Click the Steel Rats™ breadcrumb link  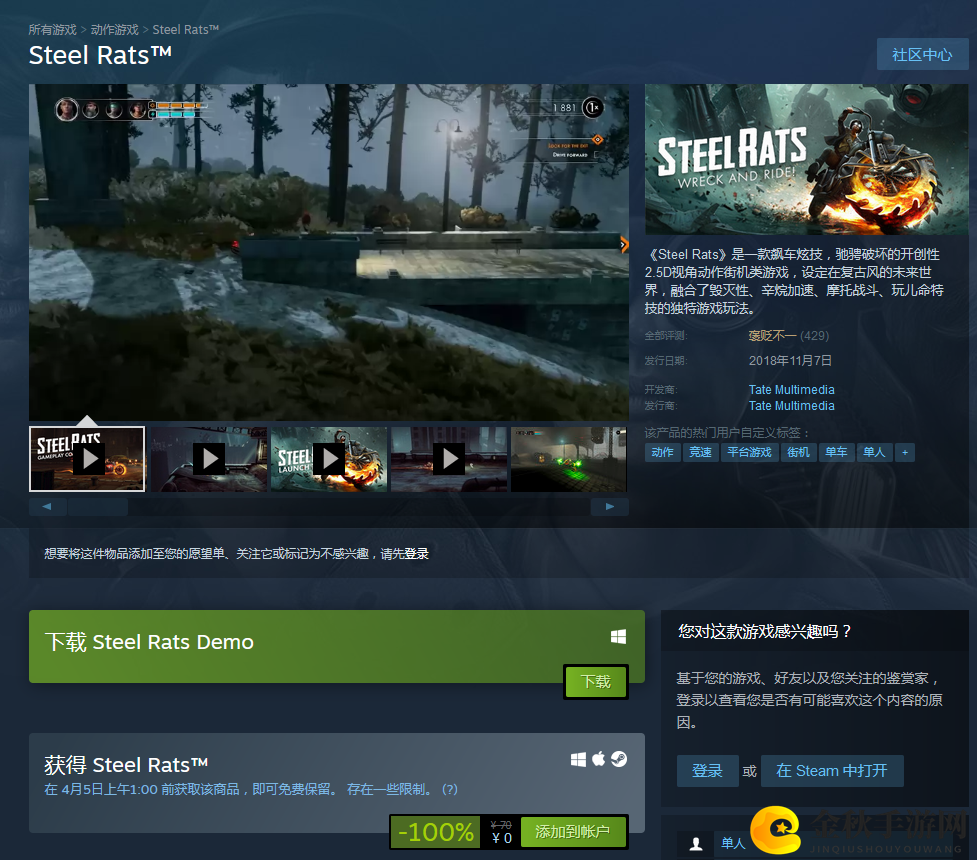click(x=186, y=30)
